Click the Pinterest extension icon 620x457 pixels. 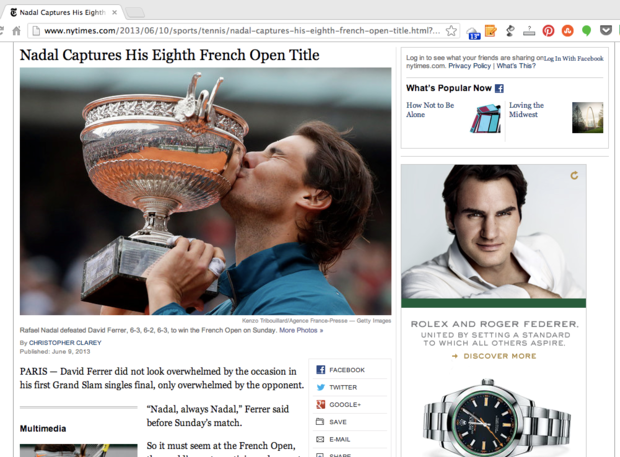[548, 30]
